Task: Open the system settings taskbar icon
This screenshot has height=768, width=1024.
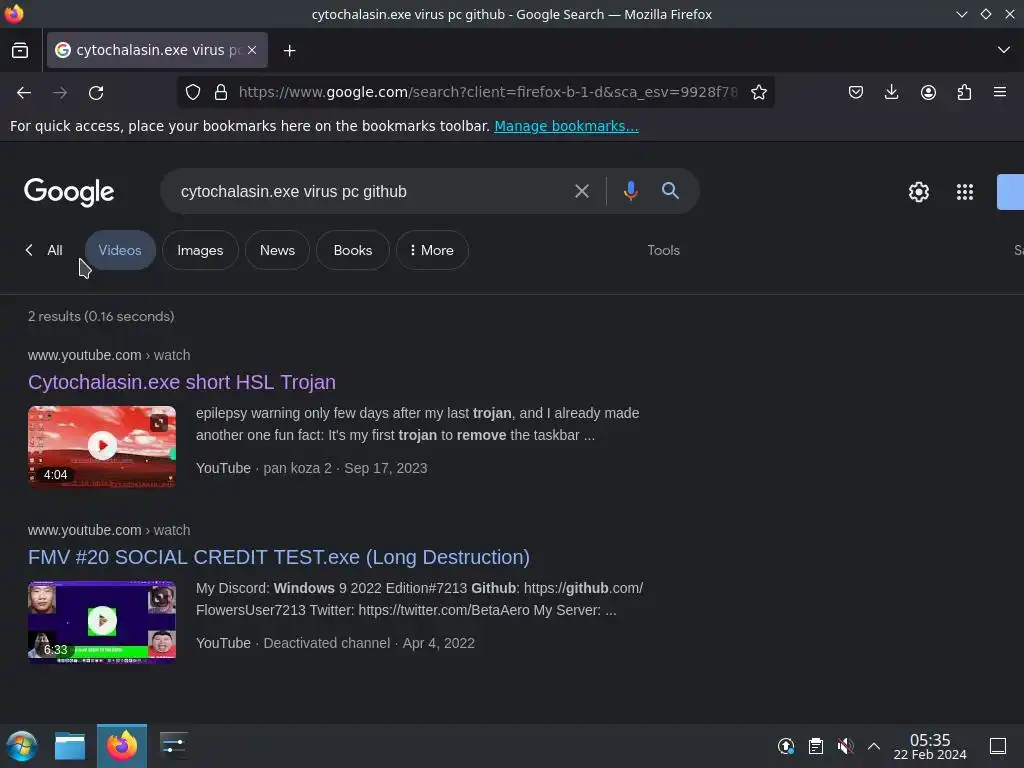Action: 174,746
